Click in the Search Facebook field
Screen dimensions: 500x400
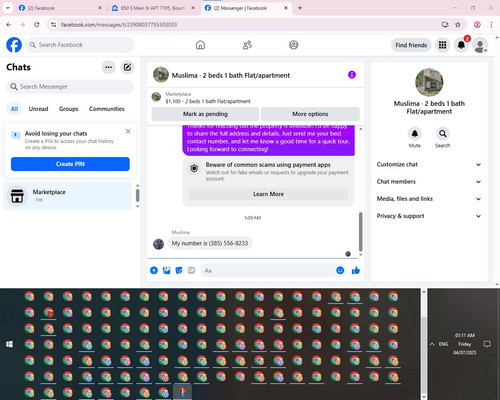[x=80, y=45]
